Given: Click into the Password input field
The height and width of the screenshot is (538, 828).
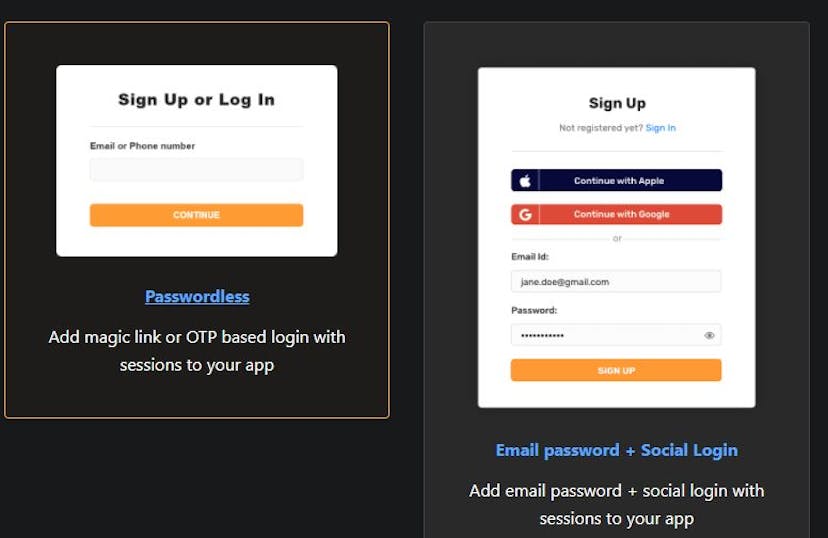Looking at the screenshot, I should pyautogui.click(x=606, y=335).
